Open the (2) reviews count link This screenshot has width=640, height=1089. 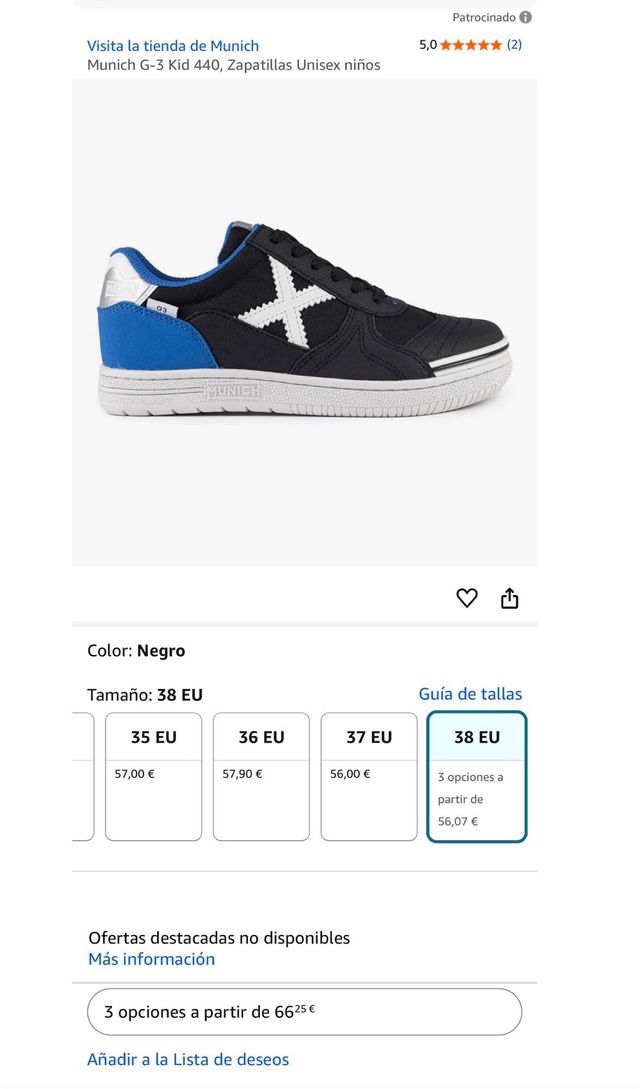[x=514, y=45]
